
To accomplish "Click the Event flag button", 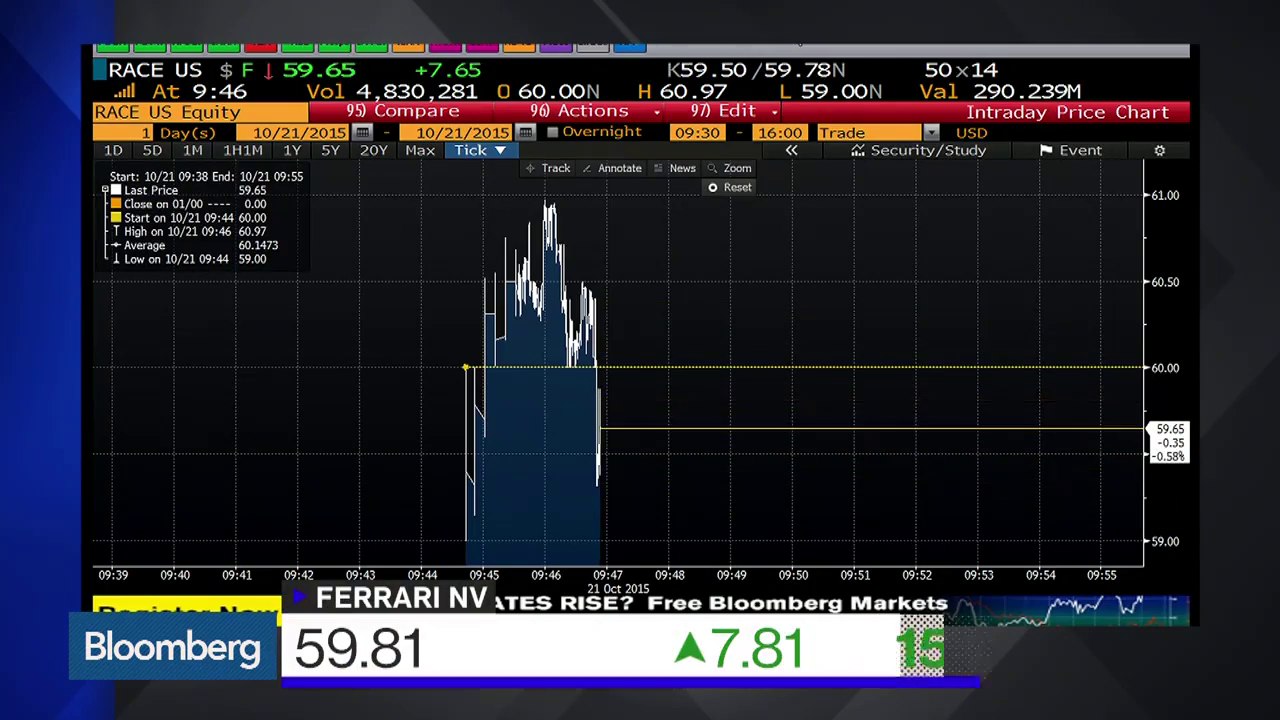I will pyautogui.click(x=1071, y=150).
